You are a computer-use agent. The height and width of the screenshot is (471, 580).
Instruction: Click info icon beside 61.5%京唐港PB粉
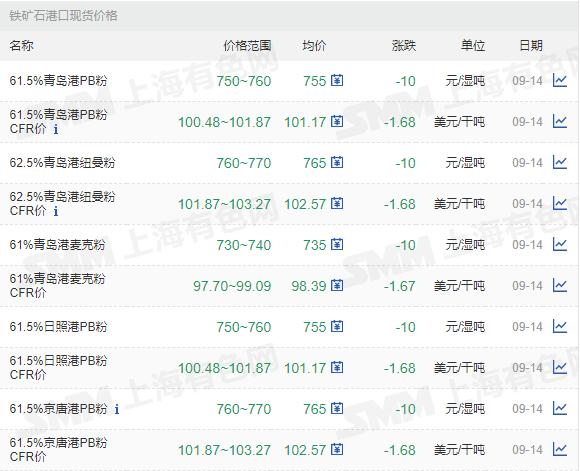[x=117, y=409]
